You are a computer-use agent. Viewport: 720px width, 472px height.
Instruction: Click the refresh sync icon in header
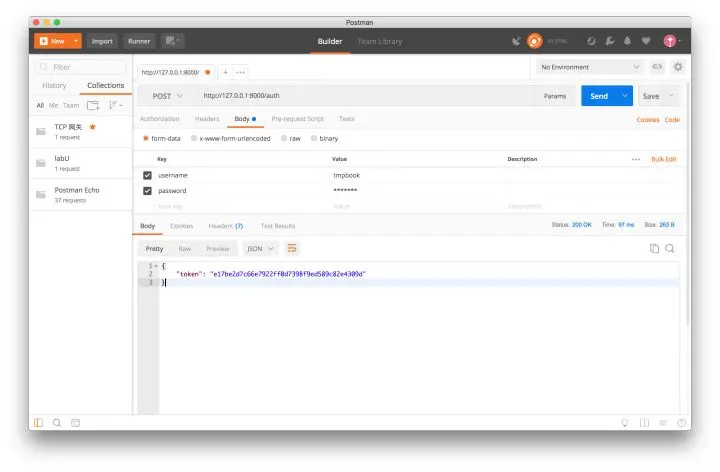click(x=591, y=41)
